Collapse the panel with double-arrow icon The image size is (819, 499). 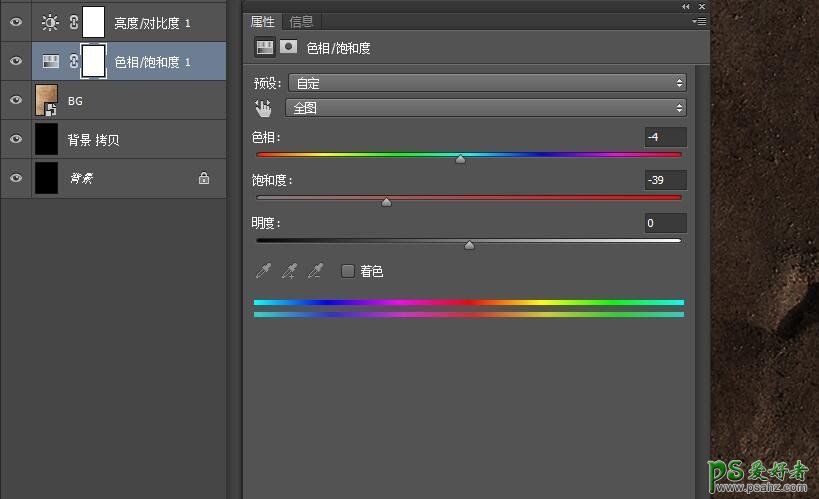[685, 6]
